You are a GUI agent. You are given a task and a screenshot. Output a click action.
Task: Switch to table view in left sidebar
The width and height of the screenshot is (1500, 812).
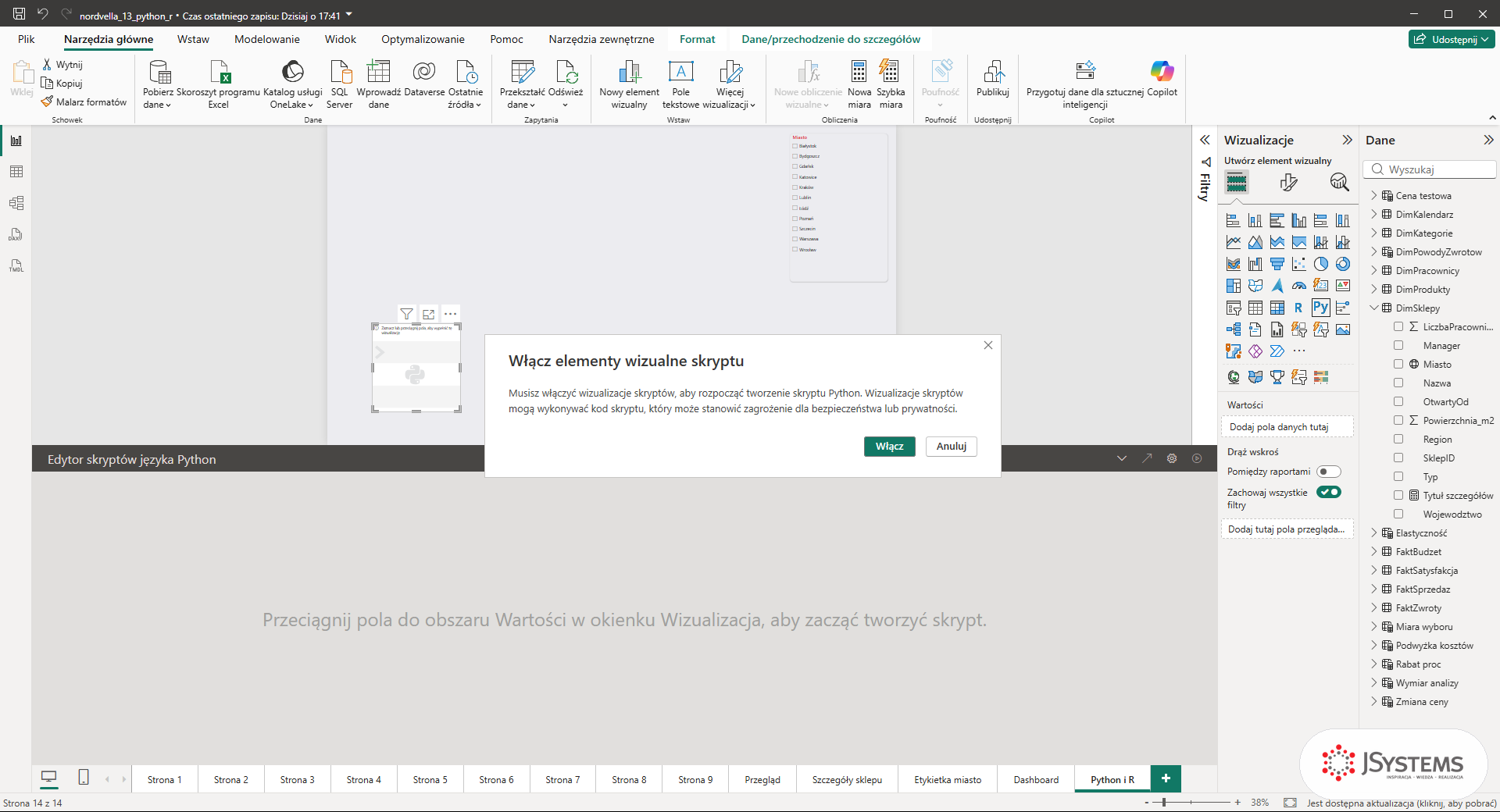click(16, 172)
